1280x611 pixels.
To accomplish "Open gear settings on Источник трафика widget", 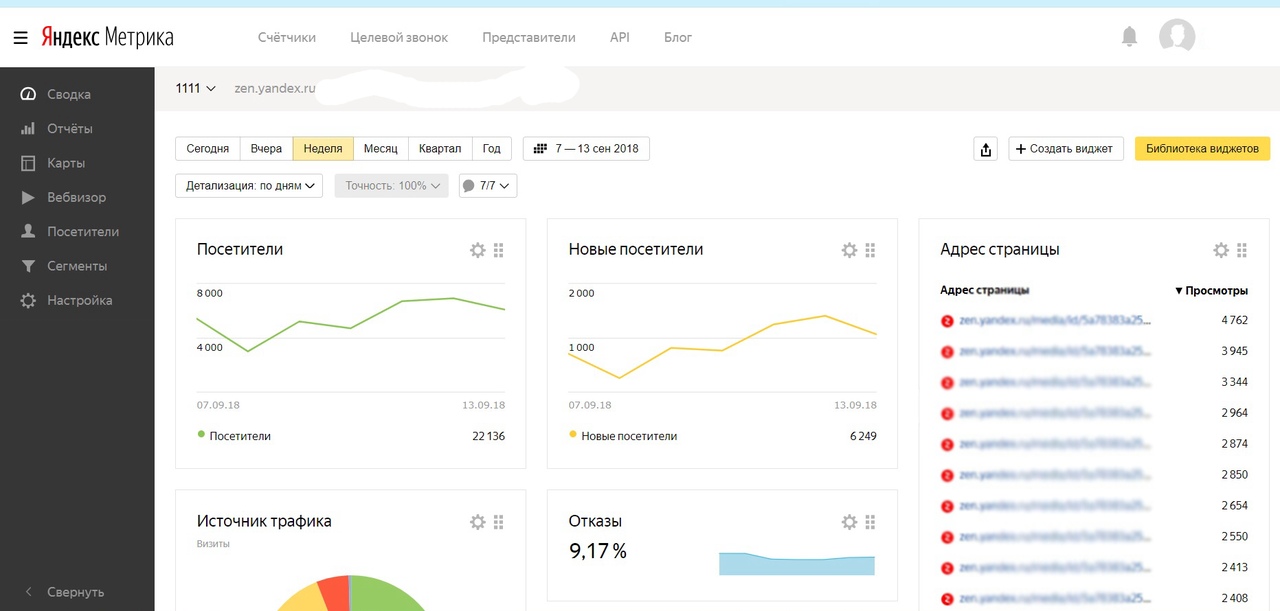I will click(x=478, y=522).
